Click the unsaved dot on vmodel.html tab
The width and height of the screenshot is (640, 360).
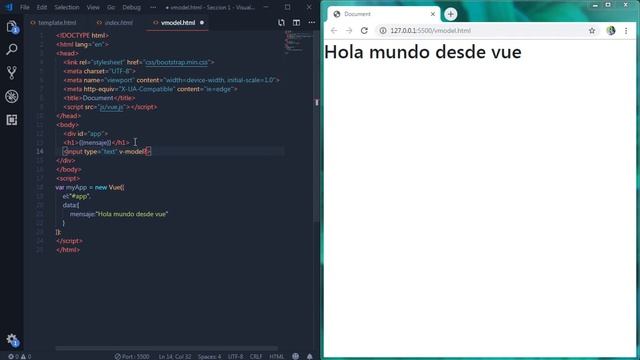(x=202, y=23)
